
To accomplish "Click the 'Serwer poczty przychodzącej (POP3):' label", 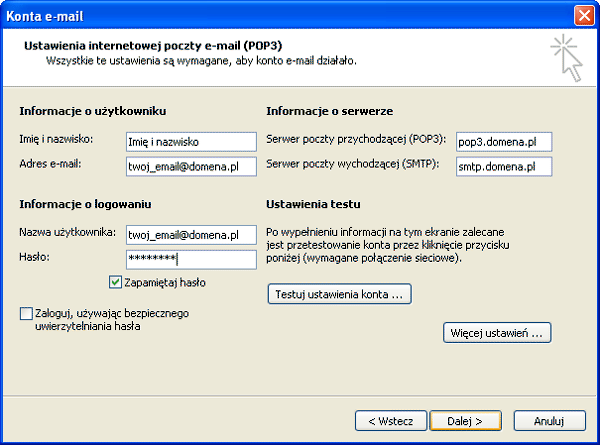I will (x=356, y=139).
